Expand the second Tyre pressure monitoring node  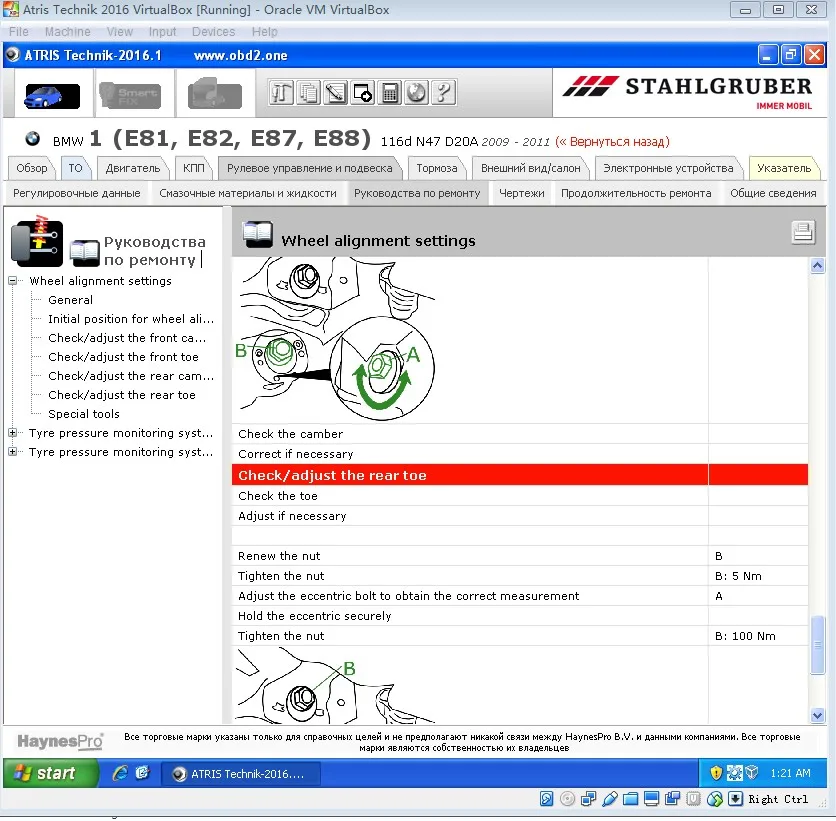[13, 452]
